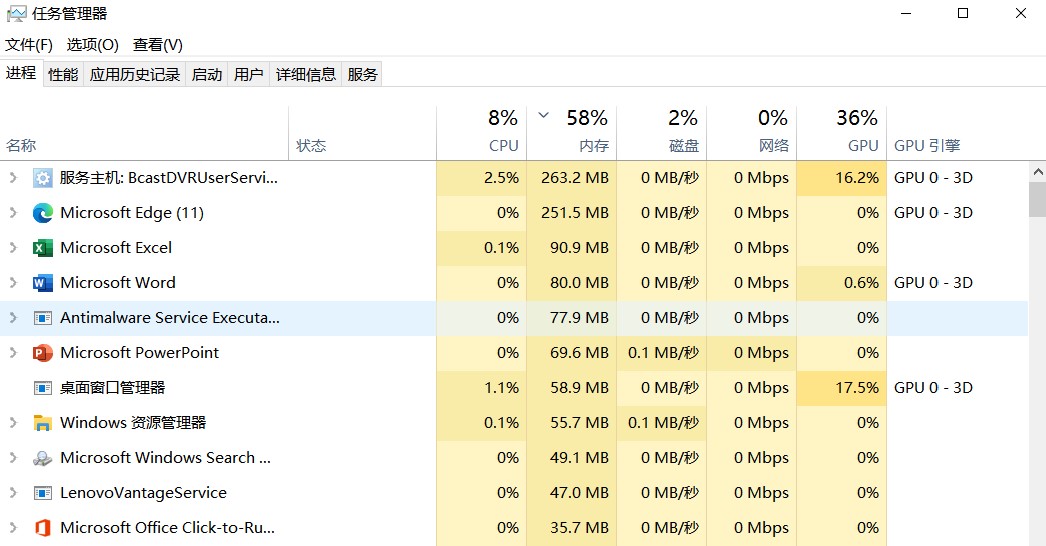
Task: Click the Microsoft Windows Search icon
Action: (x=43, y=458)
